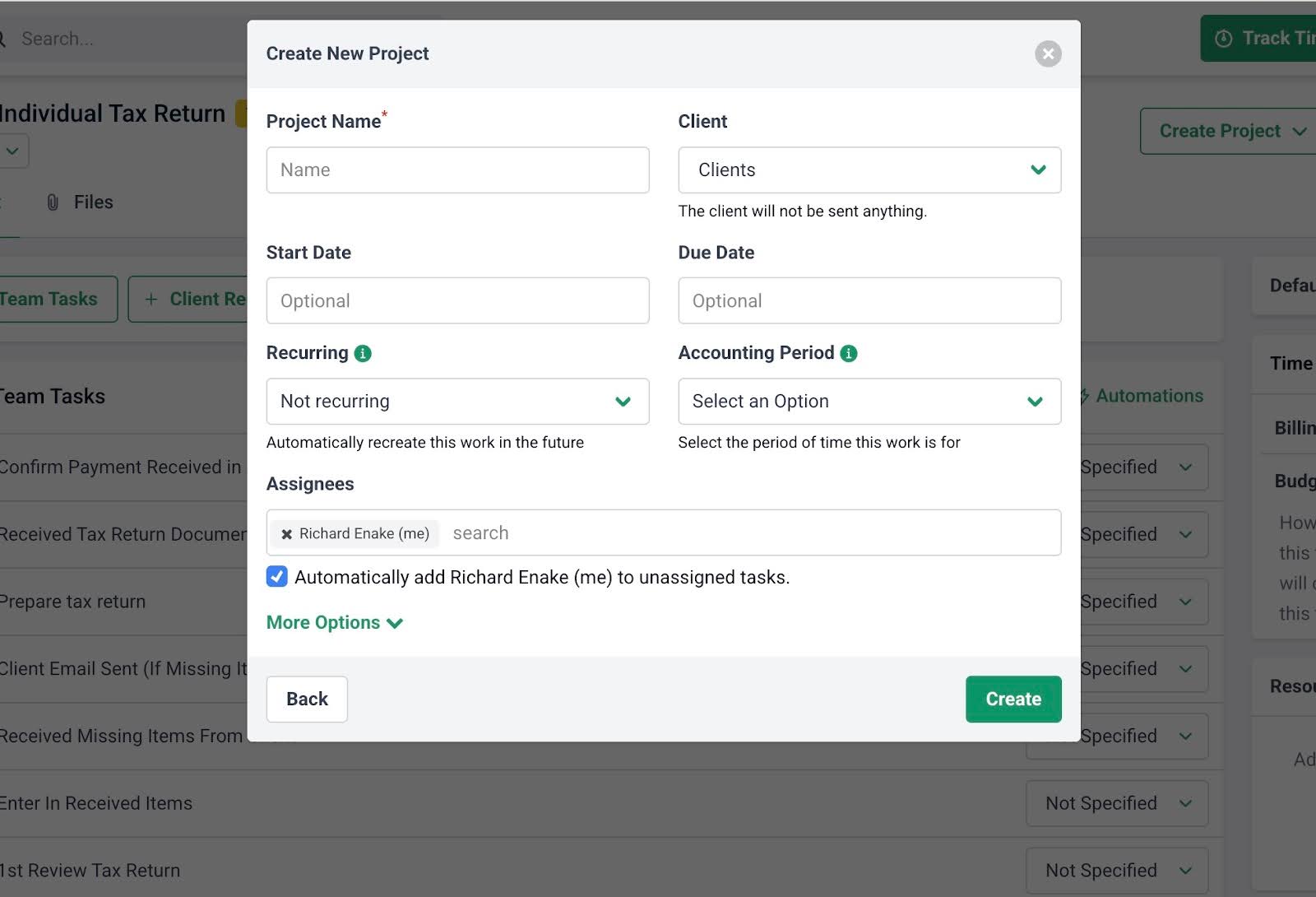The width and height of the screenshot is (1316, 897).
Task: Remove Richard Enake with the x icon
Action: tap(286, 533)
